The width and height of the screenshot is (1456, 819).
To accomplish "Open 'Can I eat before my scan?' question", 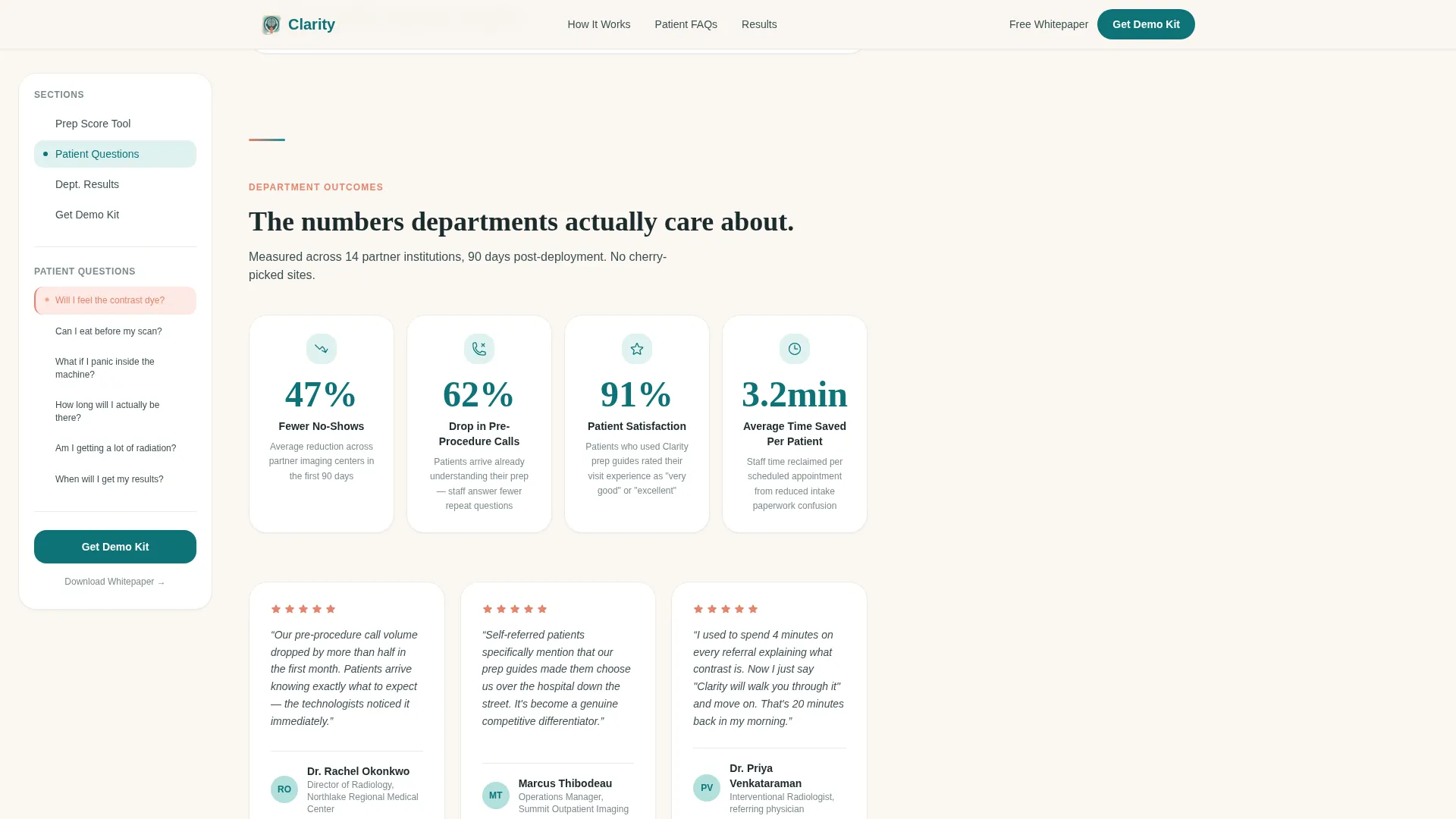I will (115, 331).
